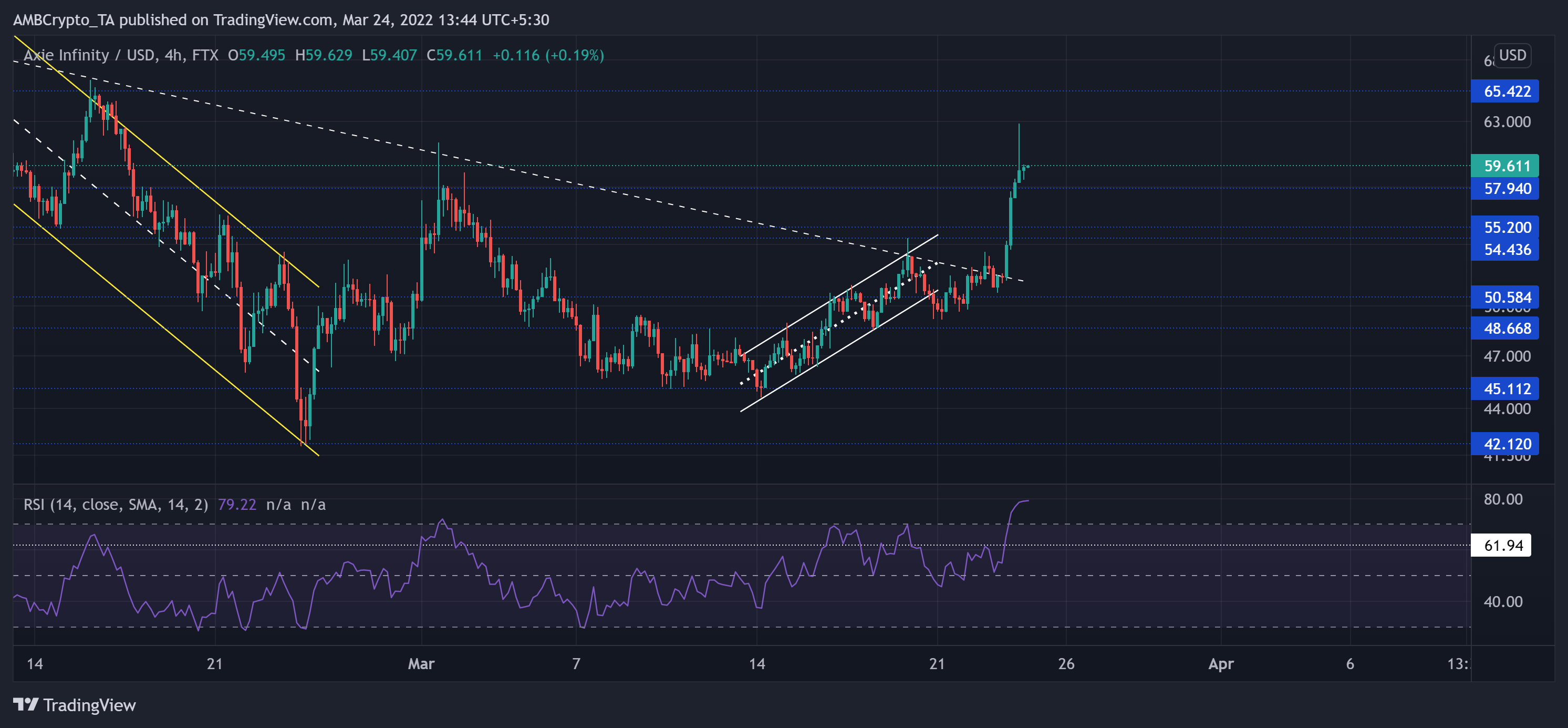Click the Apr label on the time axis
This screenshot has height=728, width=1568.
tap(1220, 664)
